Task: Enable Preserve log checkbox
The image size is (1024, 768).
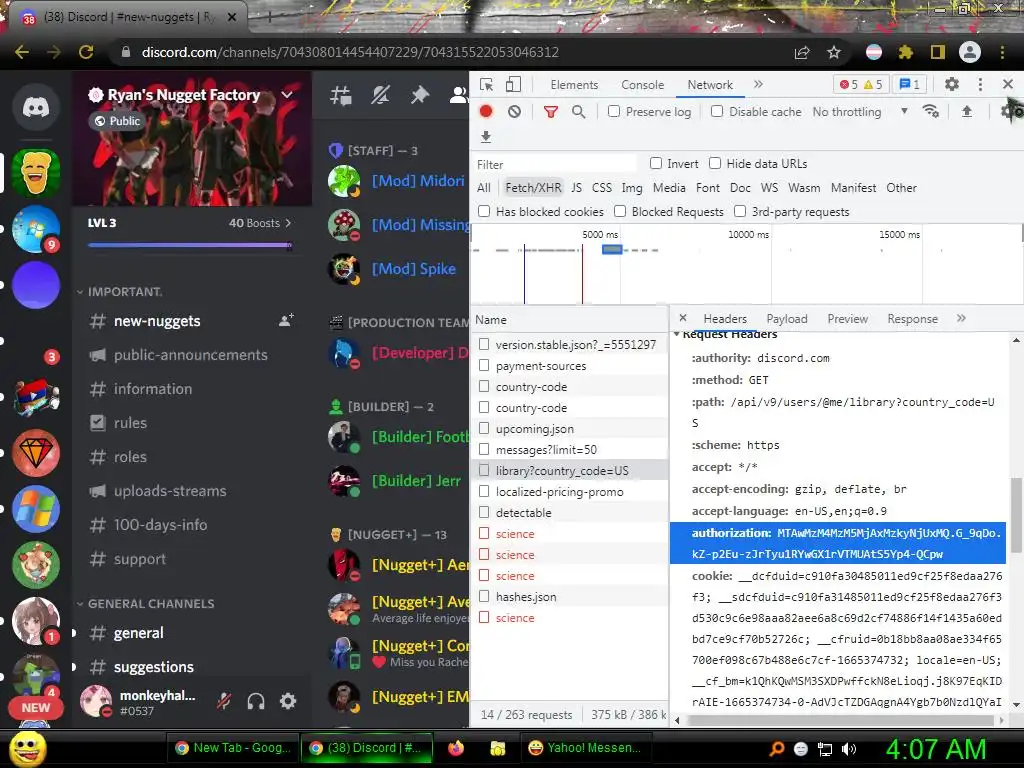Action: pos(614,111)
